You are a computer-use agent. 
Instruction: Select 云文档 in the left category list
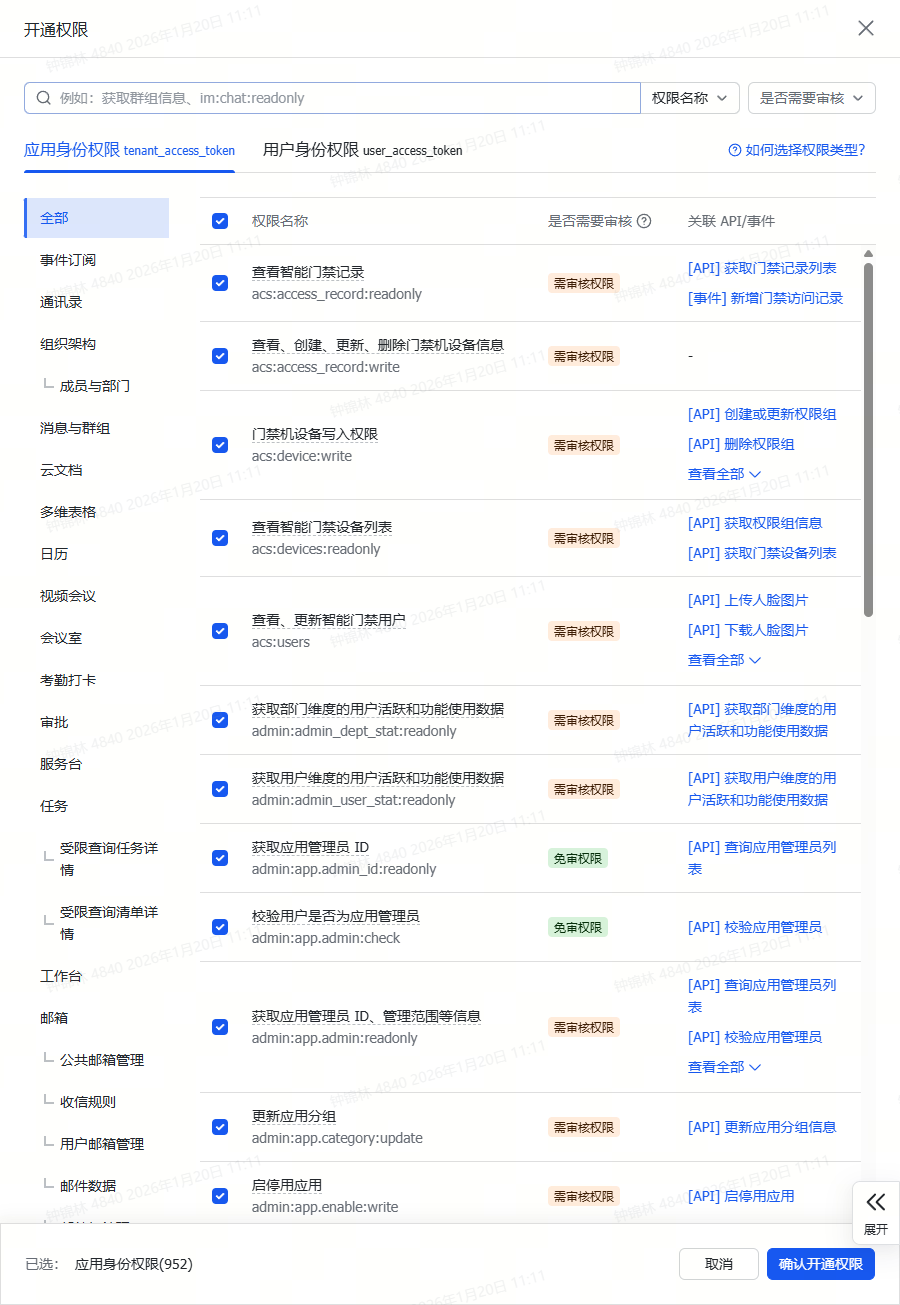(x=61, y=470)
